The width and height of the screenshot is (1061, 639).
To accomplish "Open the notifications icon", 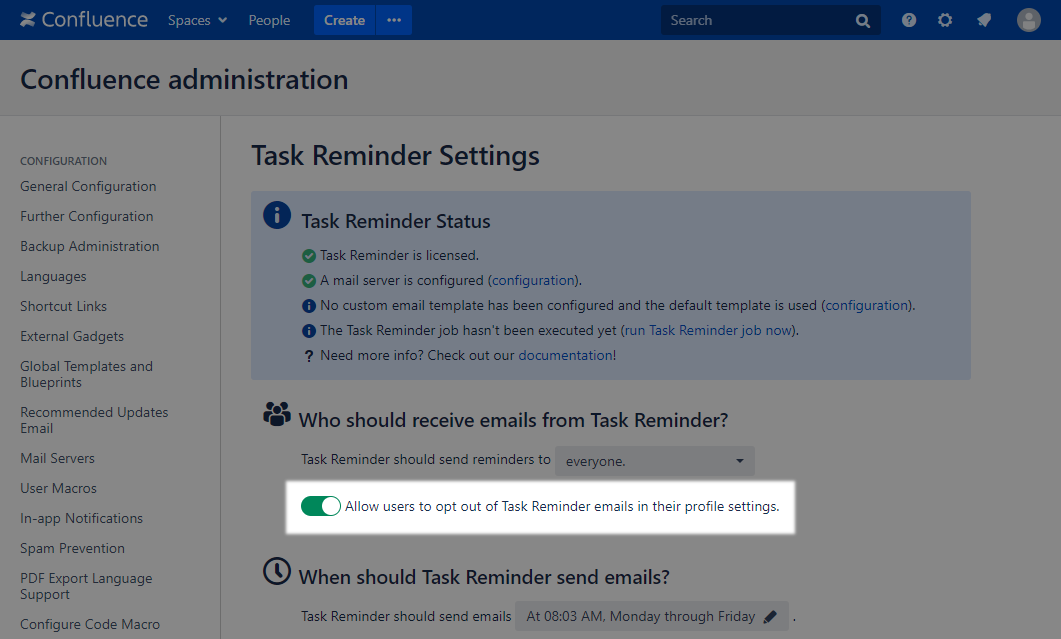I will click(984, 20).
